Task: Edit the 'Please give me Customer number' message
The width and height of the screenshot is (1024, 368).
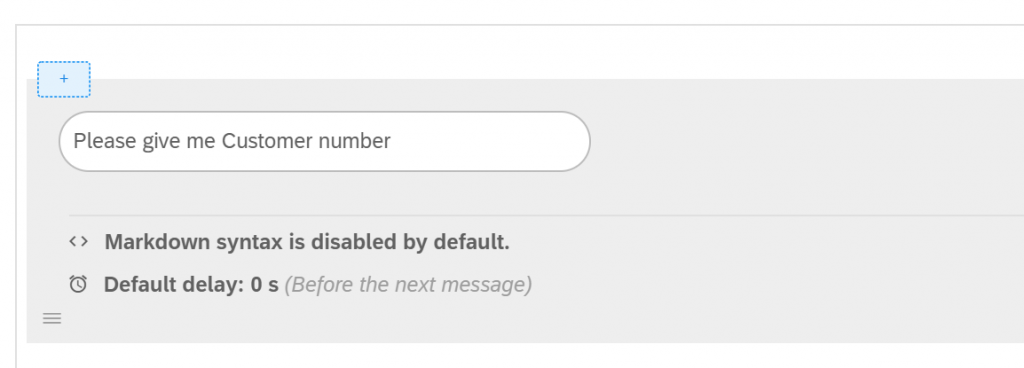Action: pos(325,142)
